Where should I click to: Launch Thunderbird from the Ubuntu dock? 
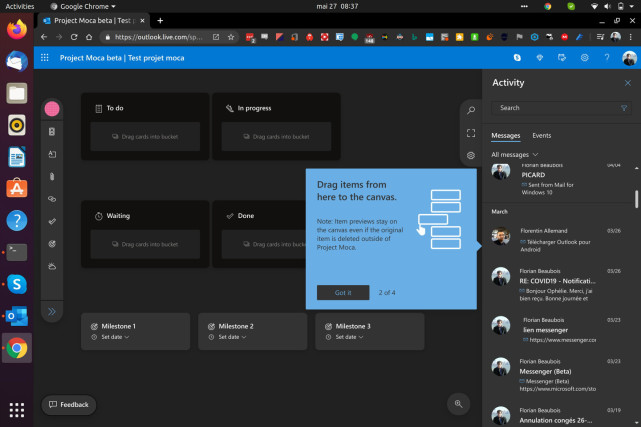(17, 61)
